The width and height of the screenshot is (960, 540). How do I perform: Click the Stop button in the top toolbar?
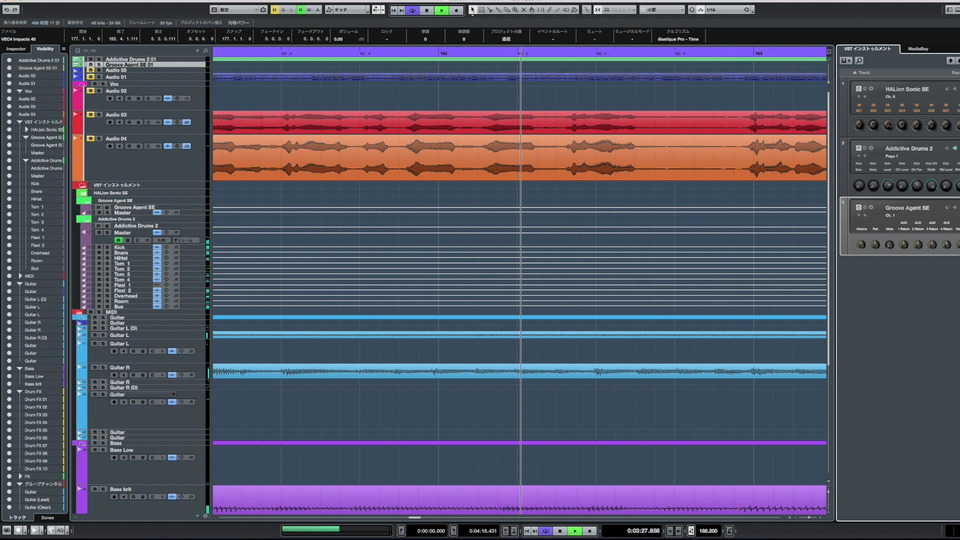tap(426, 10)
